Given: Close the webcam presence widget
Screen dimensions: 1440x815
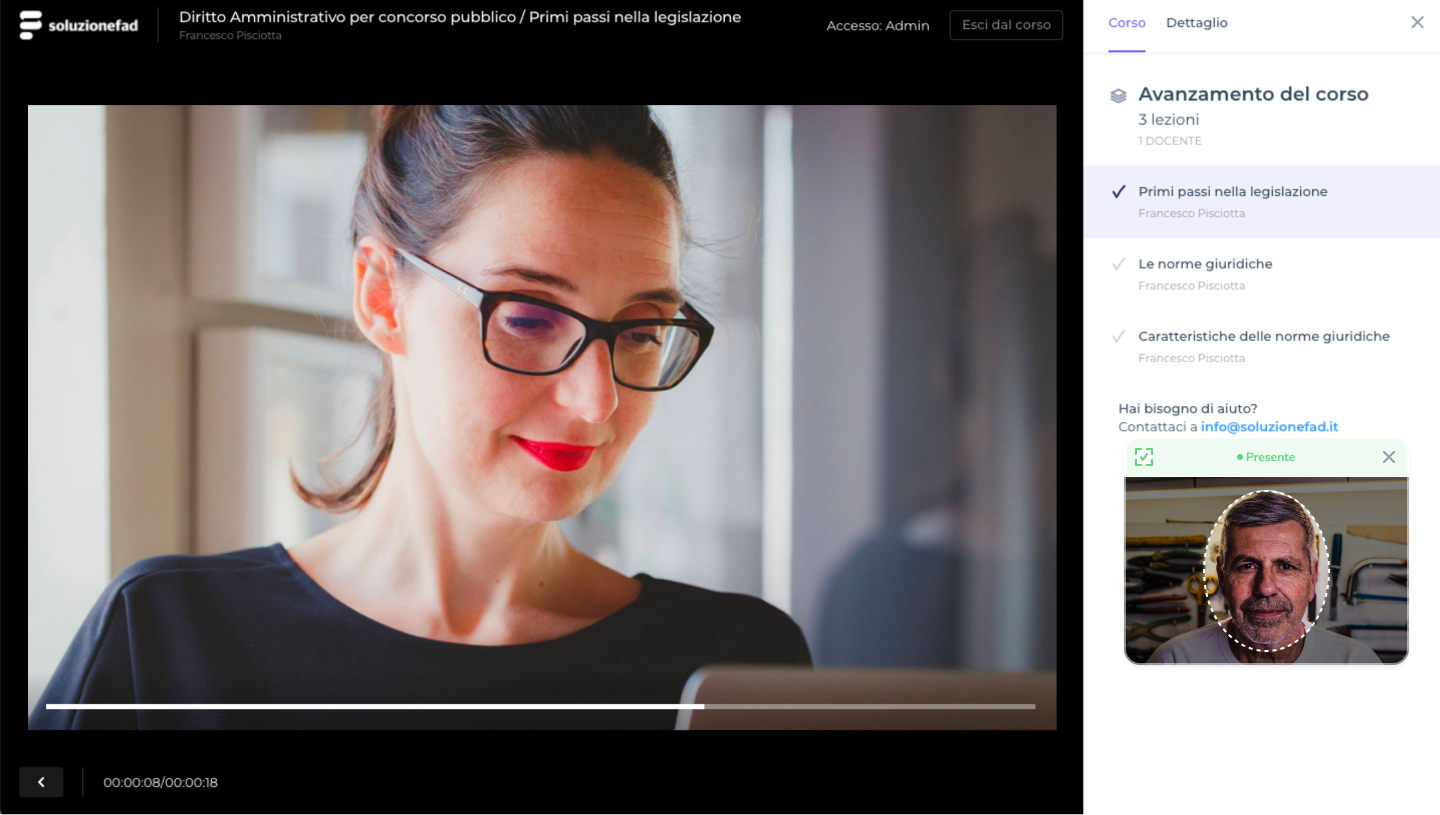Looking at the screenshot, I should [x=1388, y=457].
